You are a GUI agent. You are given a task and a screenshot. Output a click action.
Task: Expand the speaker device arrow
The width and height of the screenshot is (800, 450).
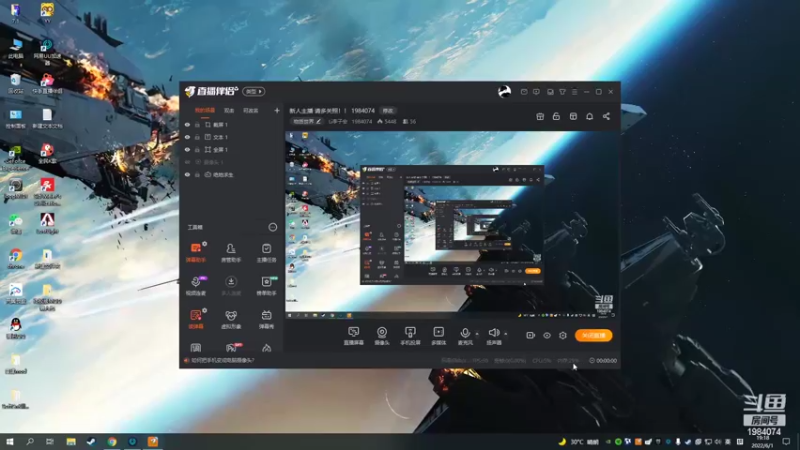506,334
